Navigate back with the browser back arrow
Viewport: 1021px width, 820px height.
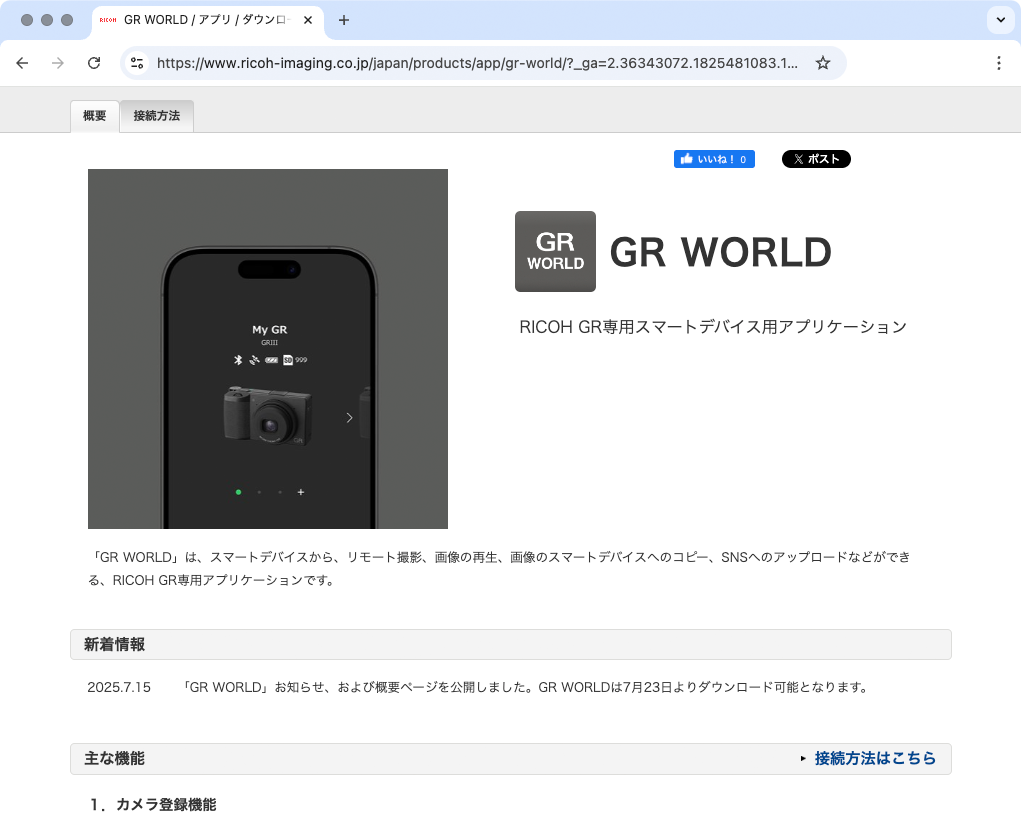coord(22,63)
